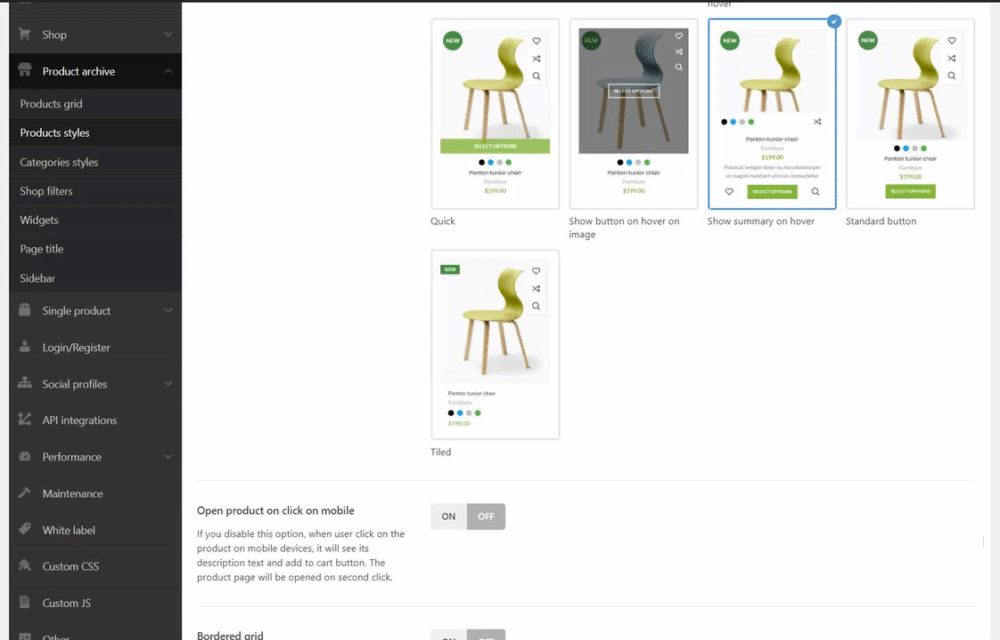Viewport: 1000px width, 640px height.
Task: Click the Single product bag icon
Action: pos(25,310)
